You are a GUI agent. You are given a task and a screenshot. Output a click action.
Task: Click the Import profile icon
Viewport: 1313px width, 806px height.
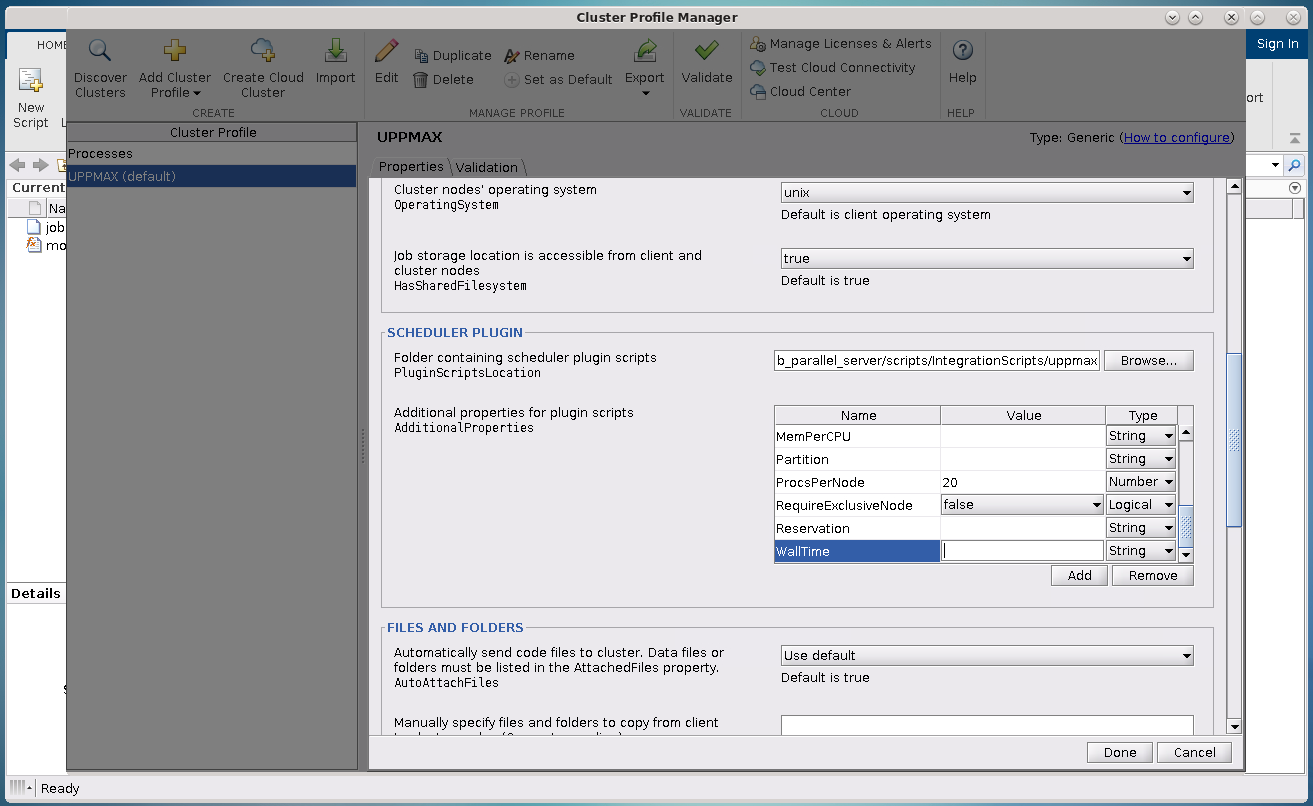pos(335,51)
